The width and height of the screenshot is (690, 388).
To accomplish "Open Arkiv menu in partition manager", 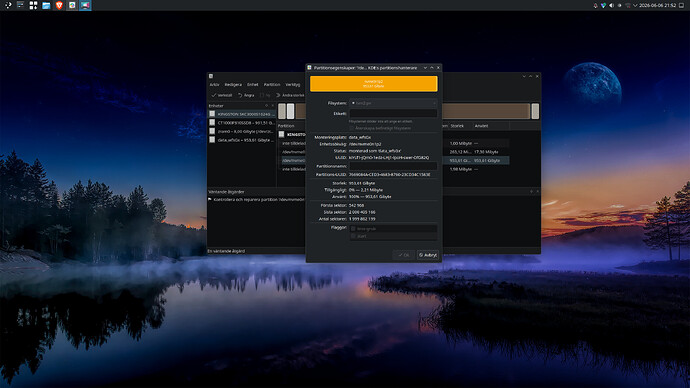I will point(214,84).
